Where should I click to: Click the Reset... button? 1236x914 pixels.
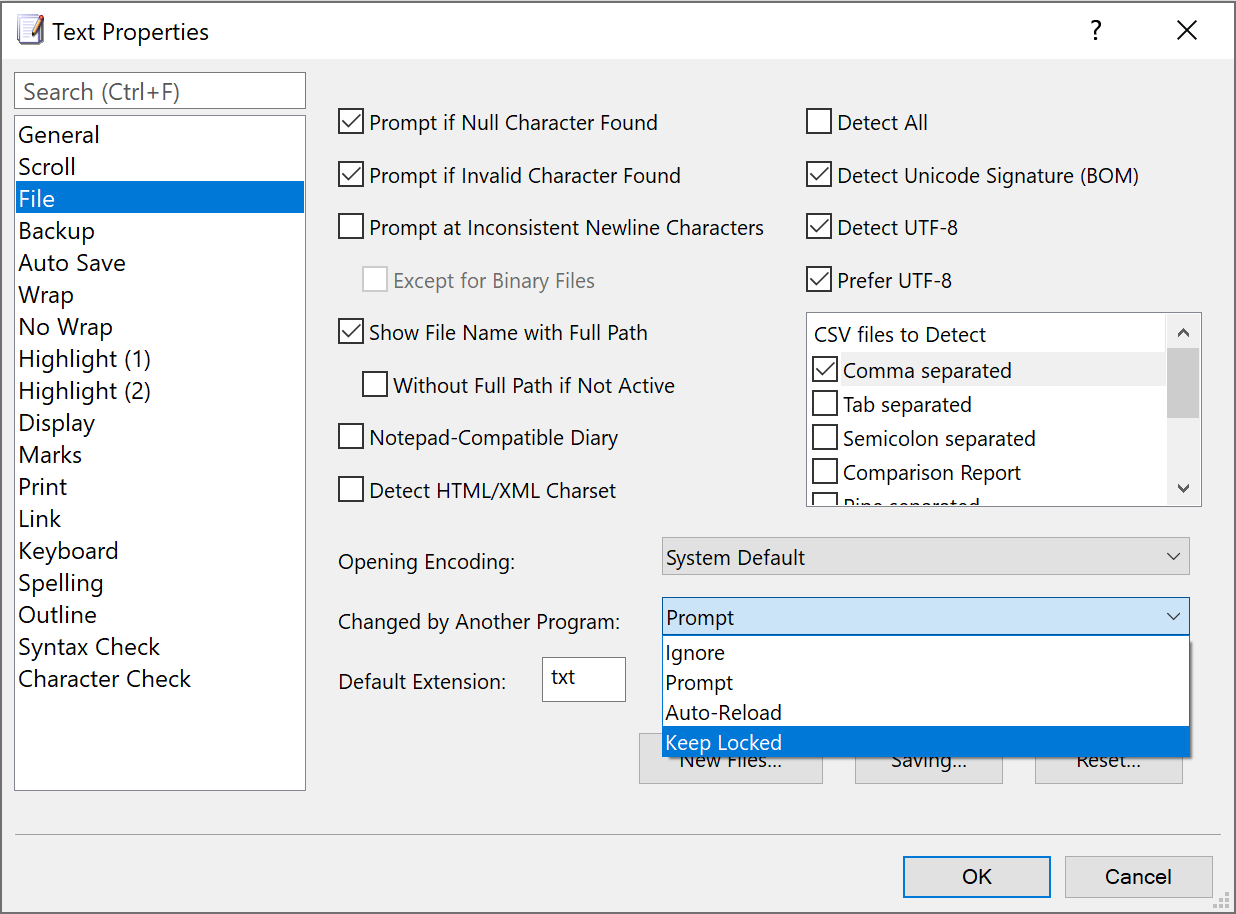(x=1109, y=770)
